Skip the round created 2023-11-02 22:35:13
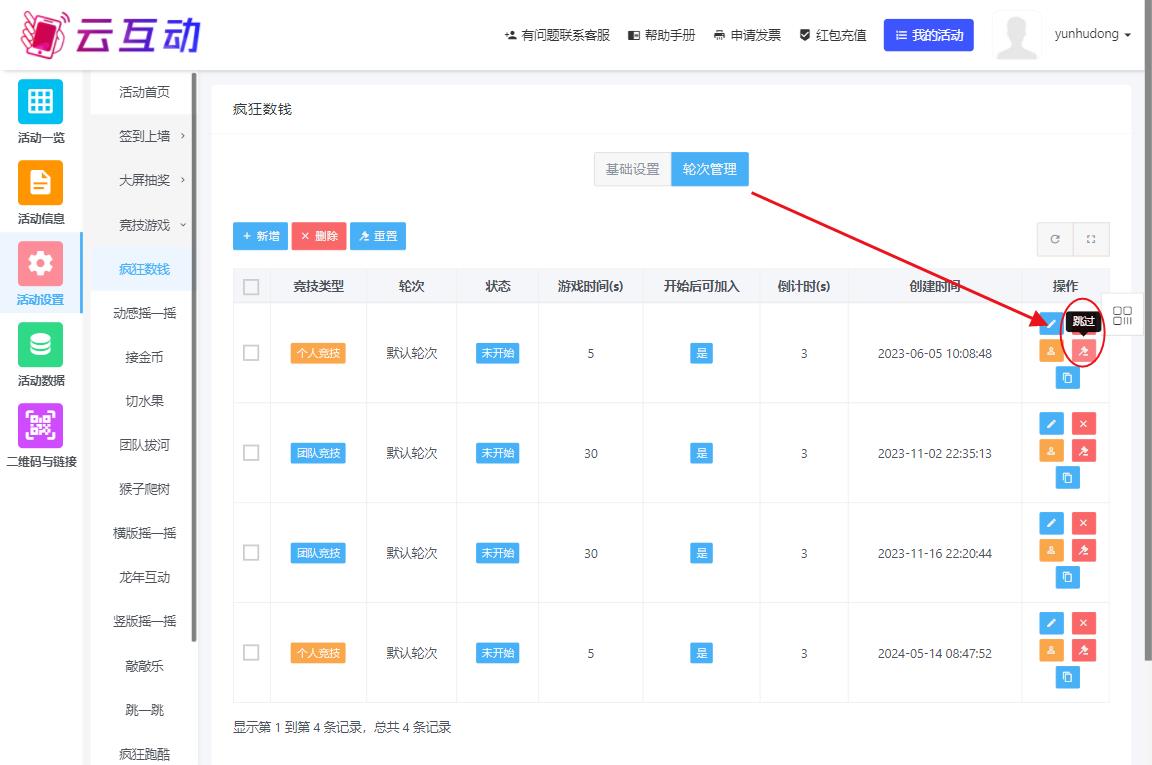The image size is (1152, 765). coord(1083,450)
